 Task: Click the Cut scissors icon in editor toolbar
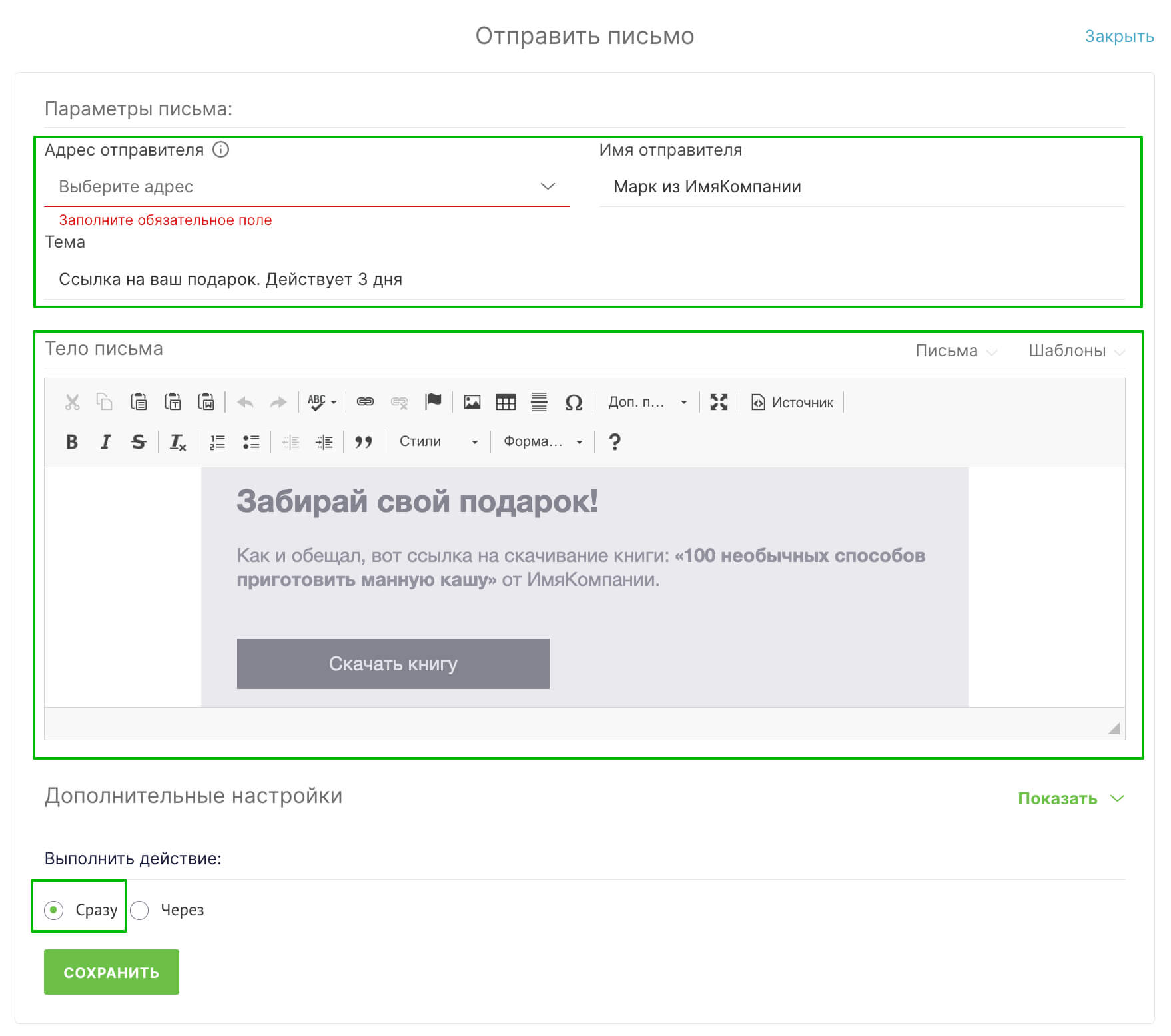click(x=72, y=402)
